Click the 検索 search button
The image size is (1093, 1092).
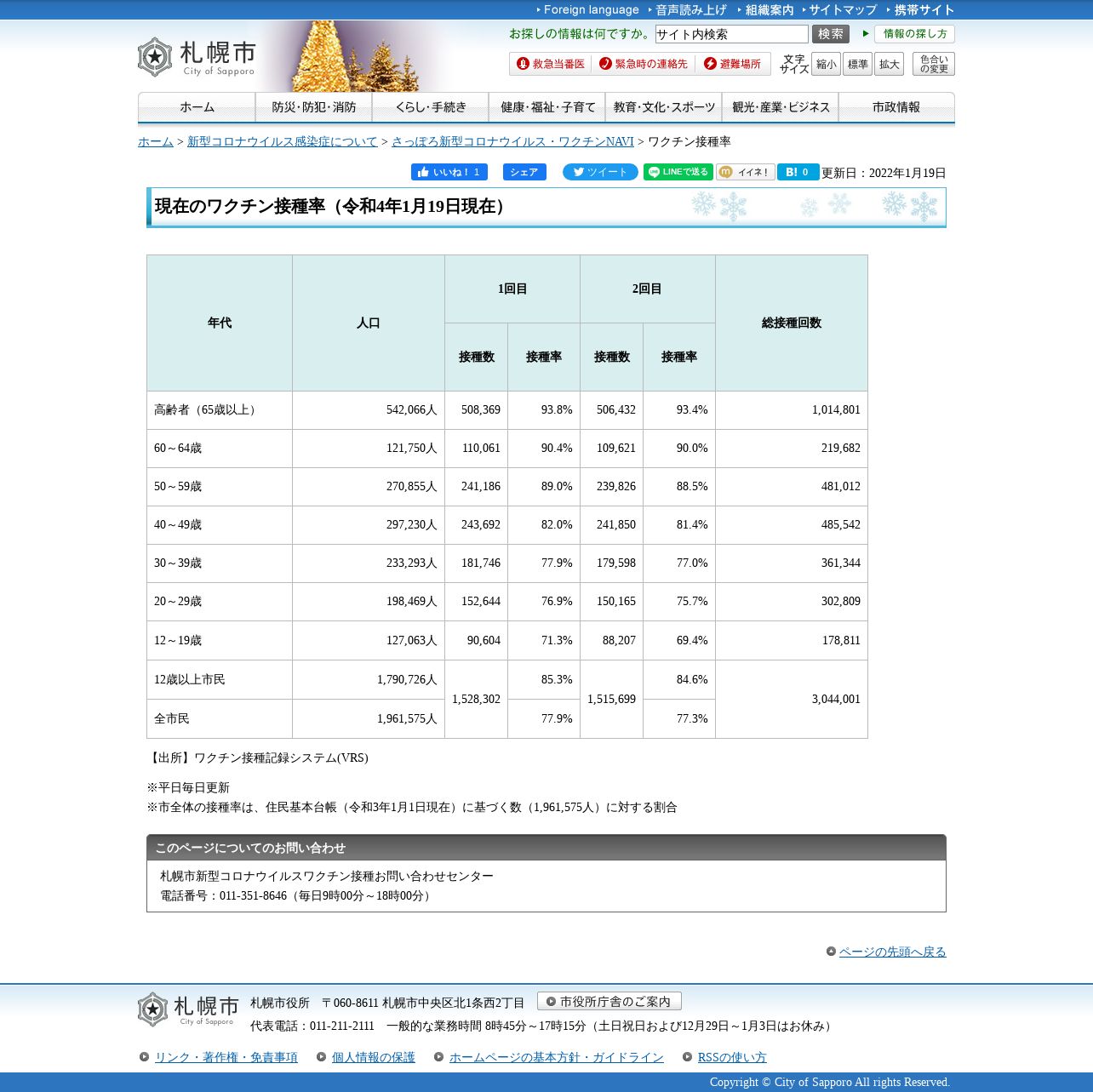830,34
